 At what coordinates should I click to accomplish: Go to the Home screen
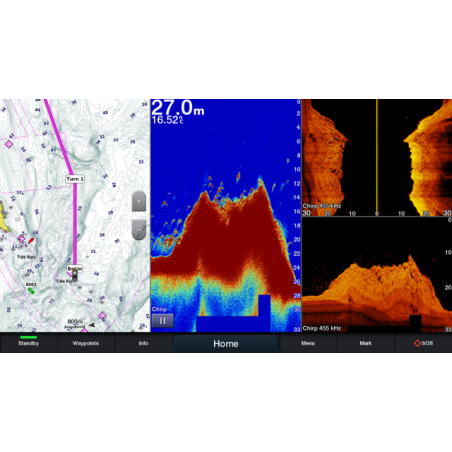[226, 343]
